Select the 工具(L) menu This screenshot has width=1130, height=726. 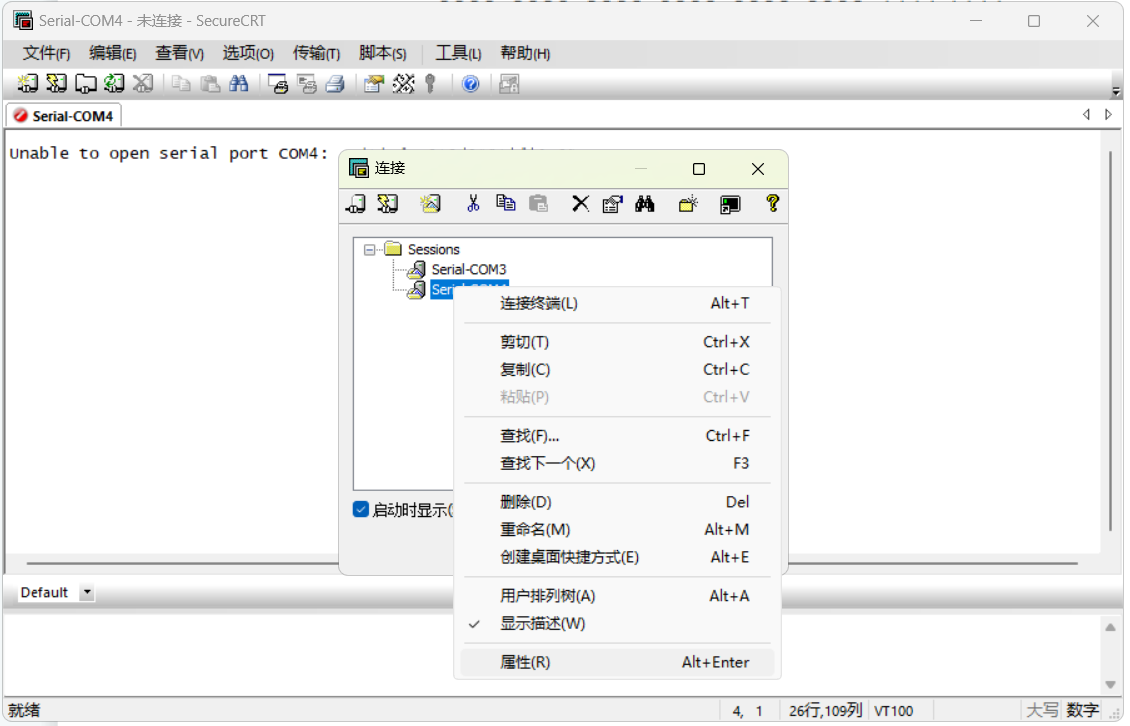[x=458, y=53]
